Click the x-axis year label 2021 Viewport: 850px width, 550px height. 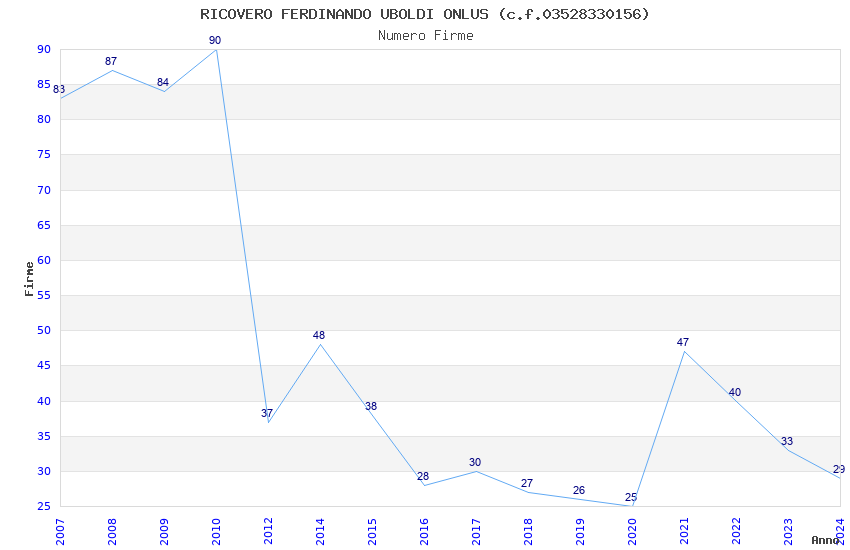pos(685,532)
